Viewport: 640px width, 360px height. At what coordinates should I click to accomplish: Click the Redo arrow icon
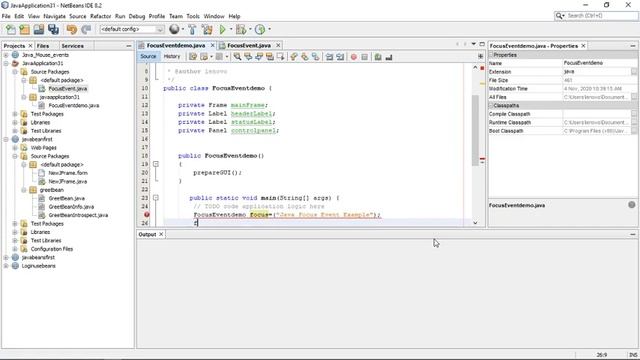86,29
